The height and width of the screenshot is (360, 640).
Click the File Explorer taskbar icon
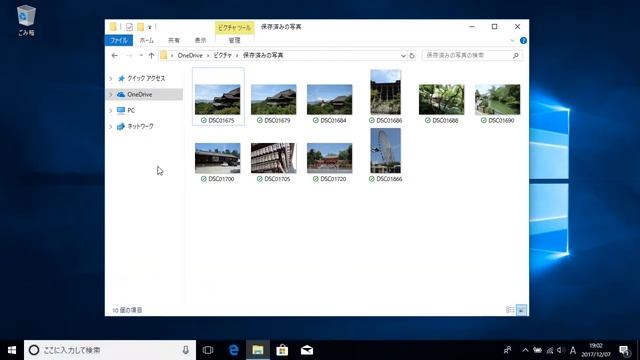(258, 350)
